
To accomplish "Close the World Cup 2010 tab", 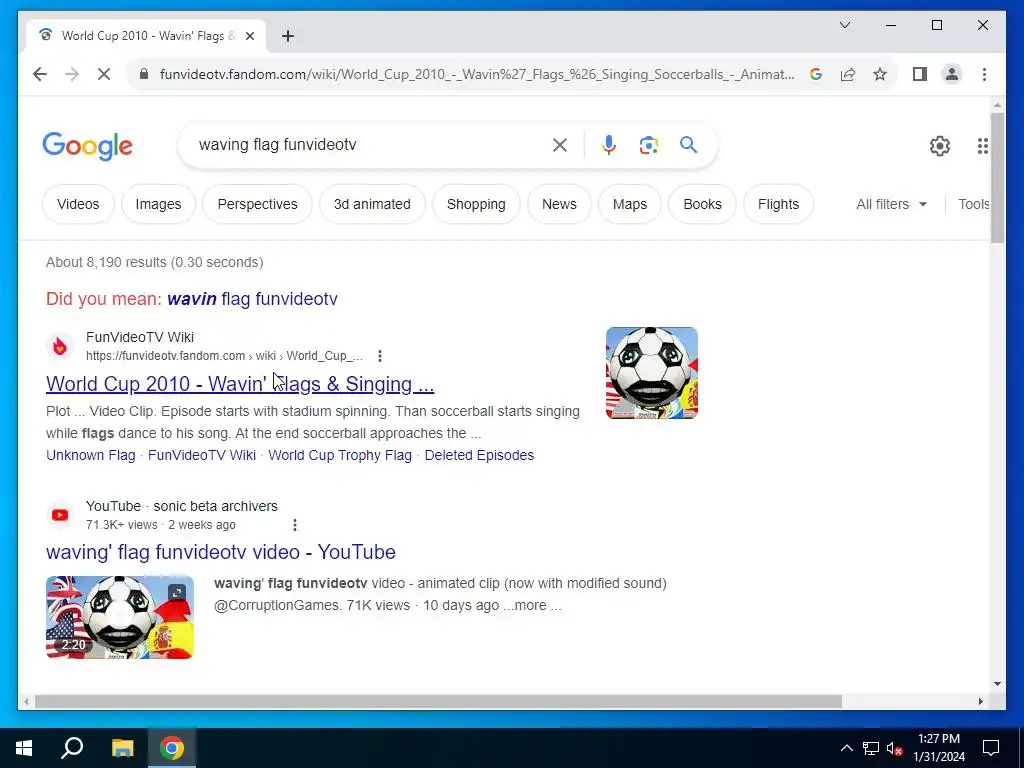I will coord(249,36).
